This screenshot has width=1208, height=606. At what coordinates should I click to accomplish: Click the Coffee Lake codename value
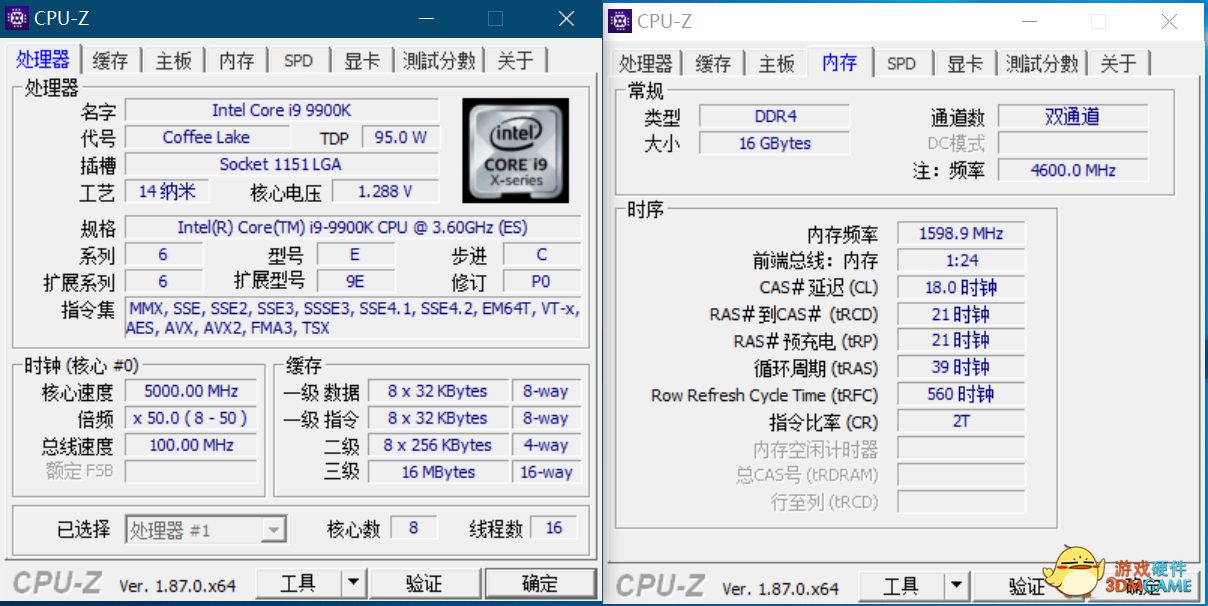click(x=207, y=137)
